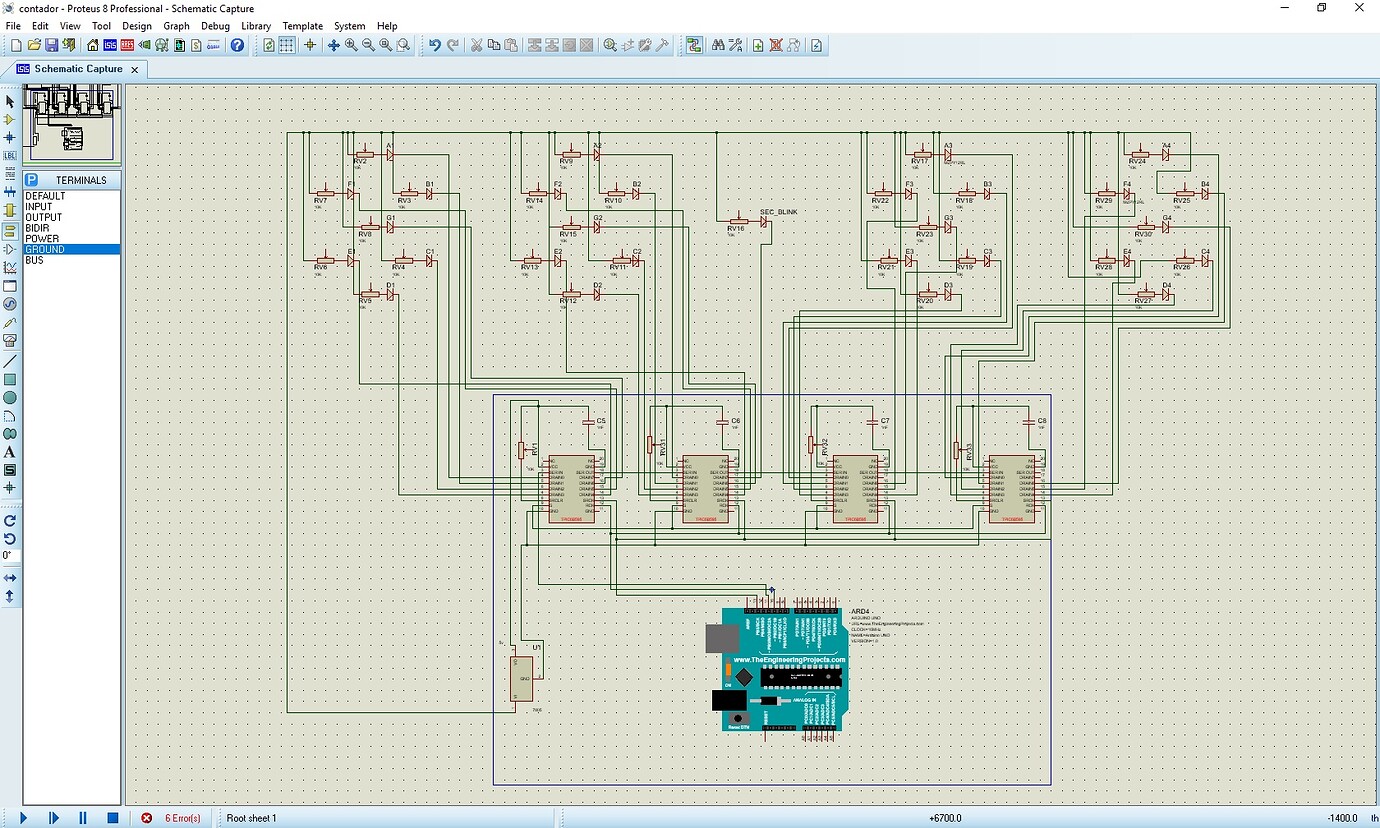1380x828 pixels.
Task: Select the POWER terminal type
Action: [43, 238]
